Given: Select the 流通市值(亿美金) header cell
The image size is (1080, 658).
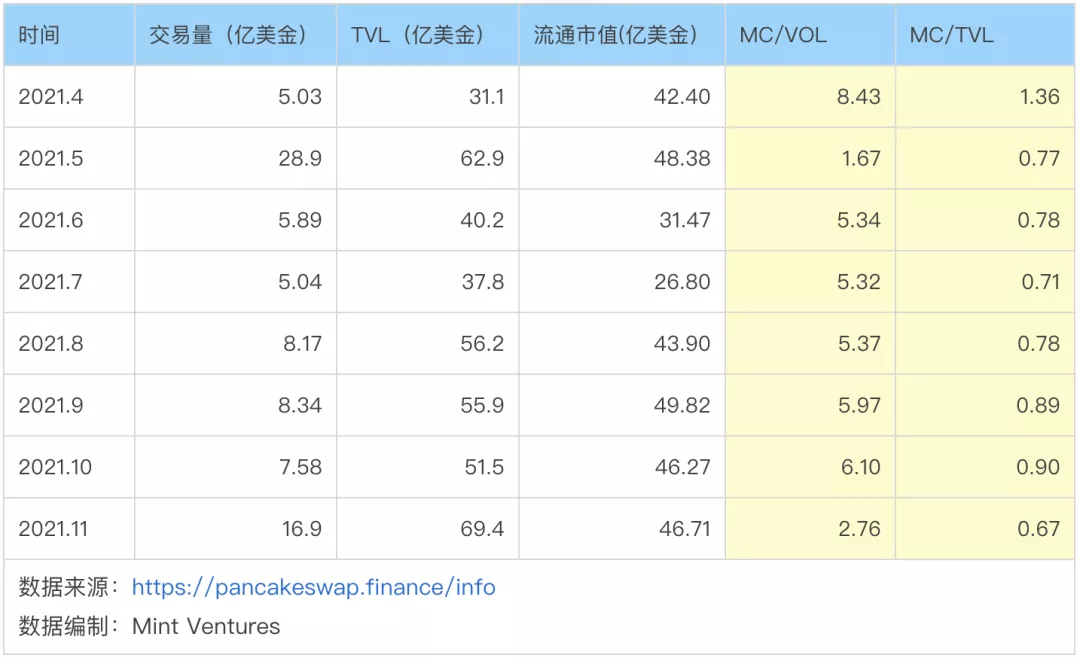Looking at the screenshot, I should (x=622, y=35).
